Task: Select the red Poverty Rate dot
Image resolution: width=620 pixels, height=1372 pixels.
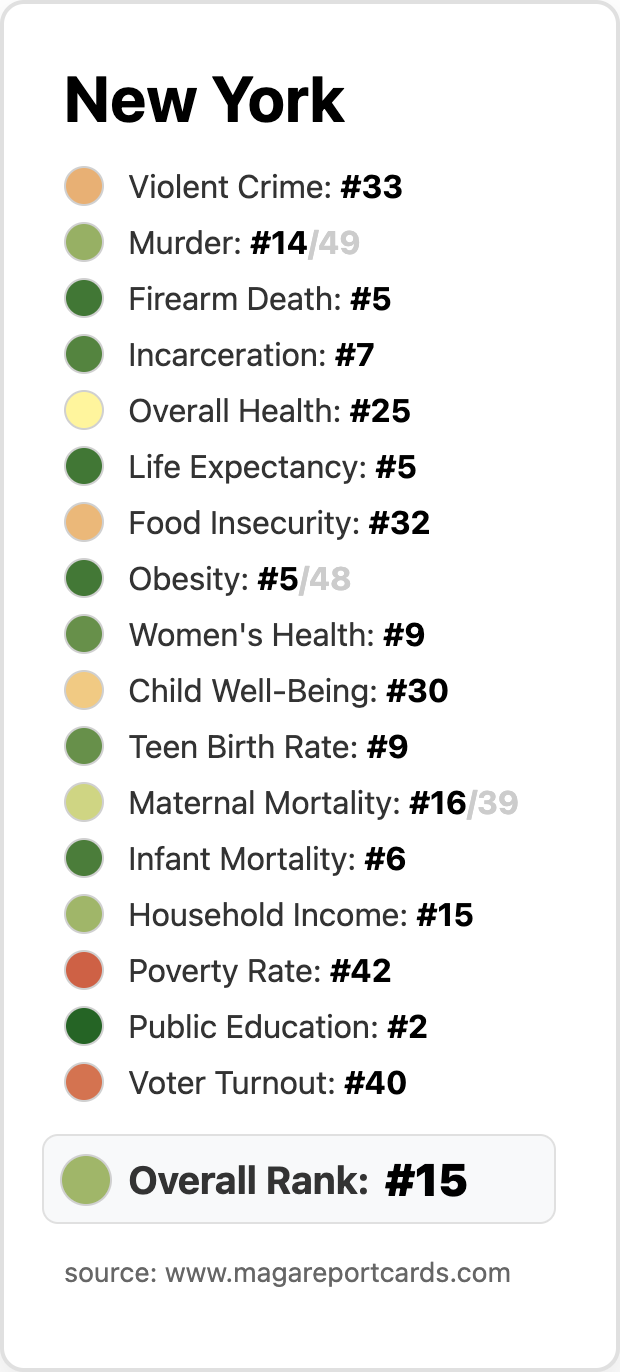Action: [84, 971]
